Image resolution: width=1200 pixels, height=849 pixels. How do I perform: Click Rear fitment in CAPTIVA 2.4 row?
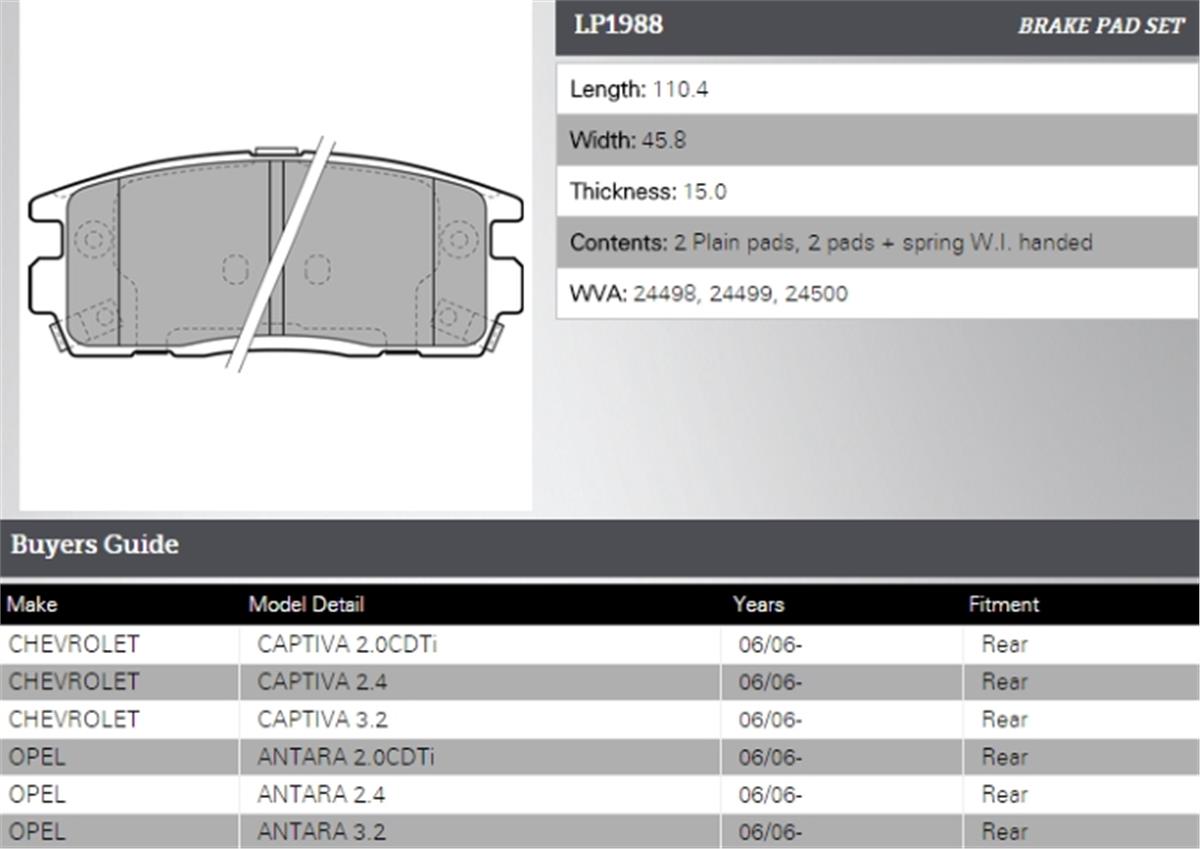tap(1004, 682)
